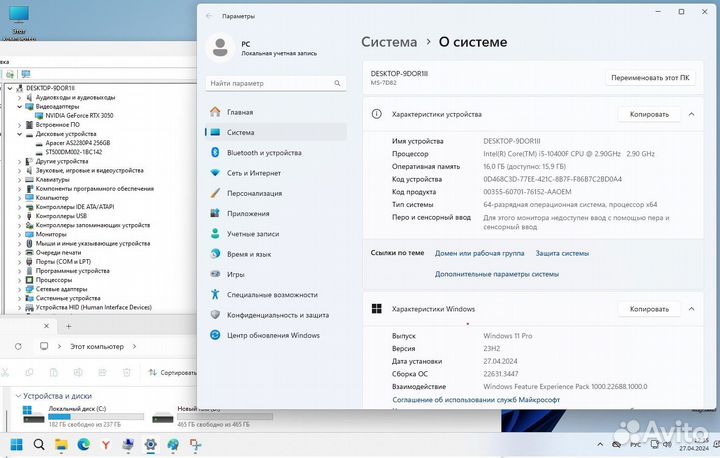Select NVIDIA GeForce RTX 3050 device
Viewport: 720px width, 458px height.
pyautogui.click(x=79, y=115)
